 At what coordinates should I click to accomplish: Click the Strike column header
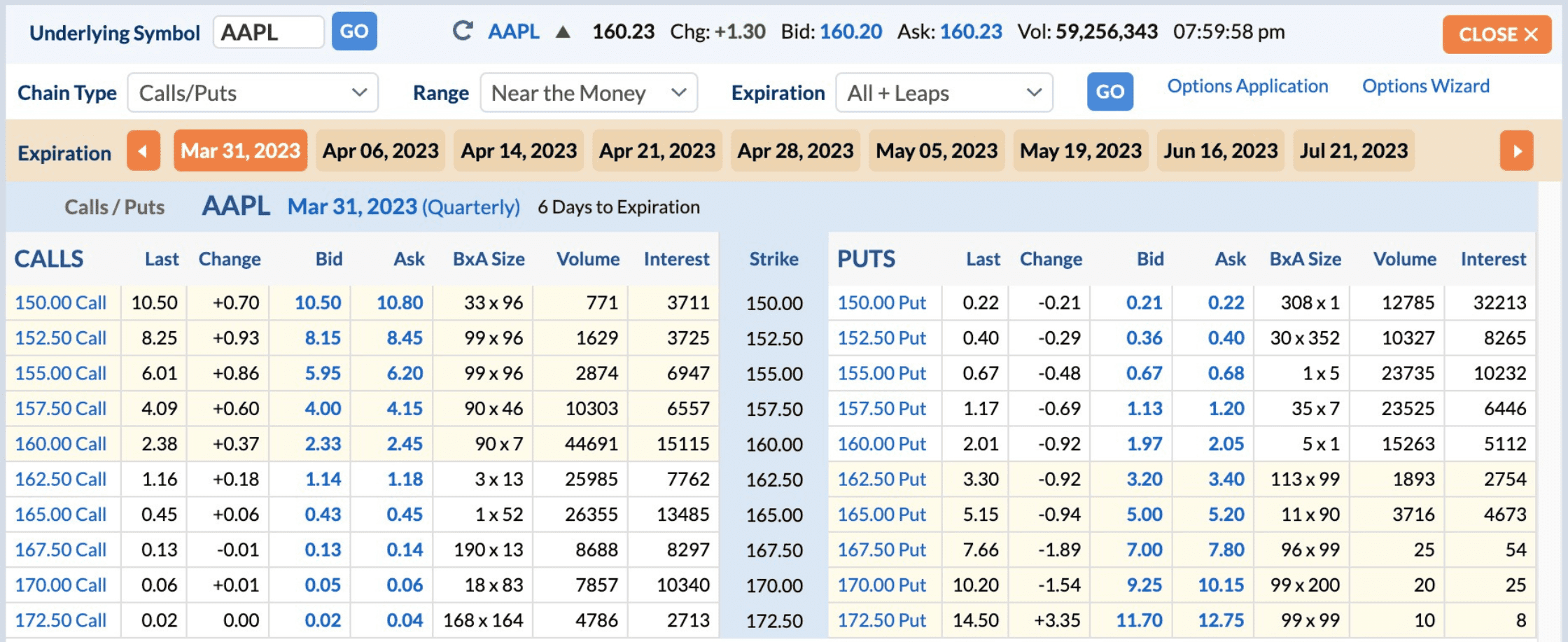click(x=773, y=259)
